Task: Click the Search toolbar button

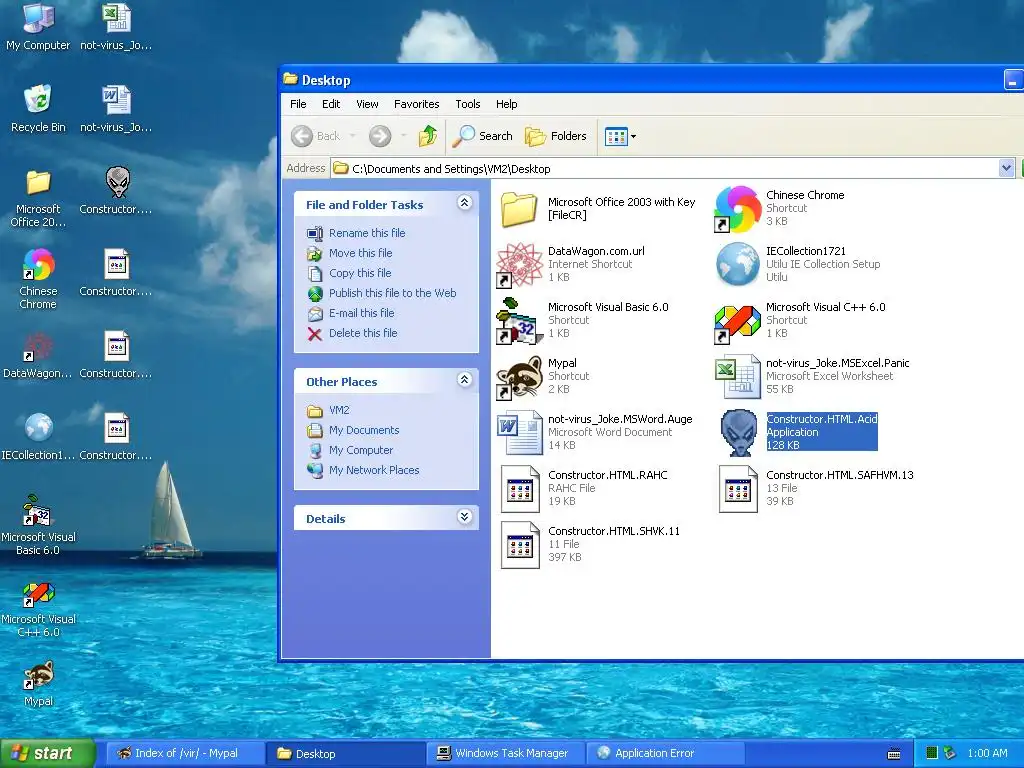Action: (x=483, y=136)
